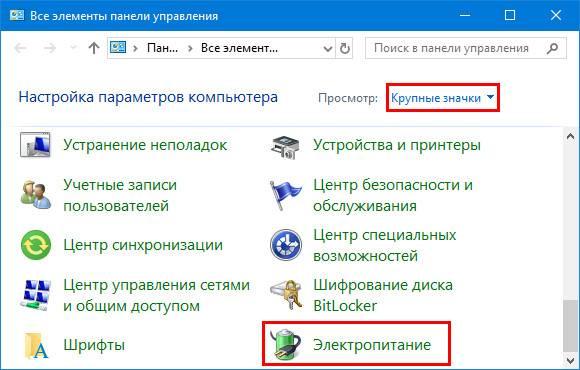
Task: Click the Control Panel icon in address bar
Action: tap(118, 48)
